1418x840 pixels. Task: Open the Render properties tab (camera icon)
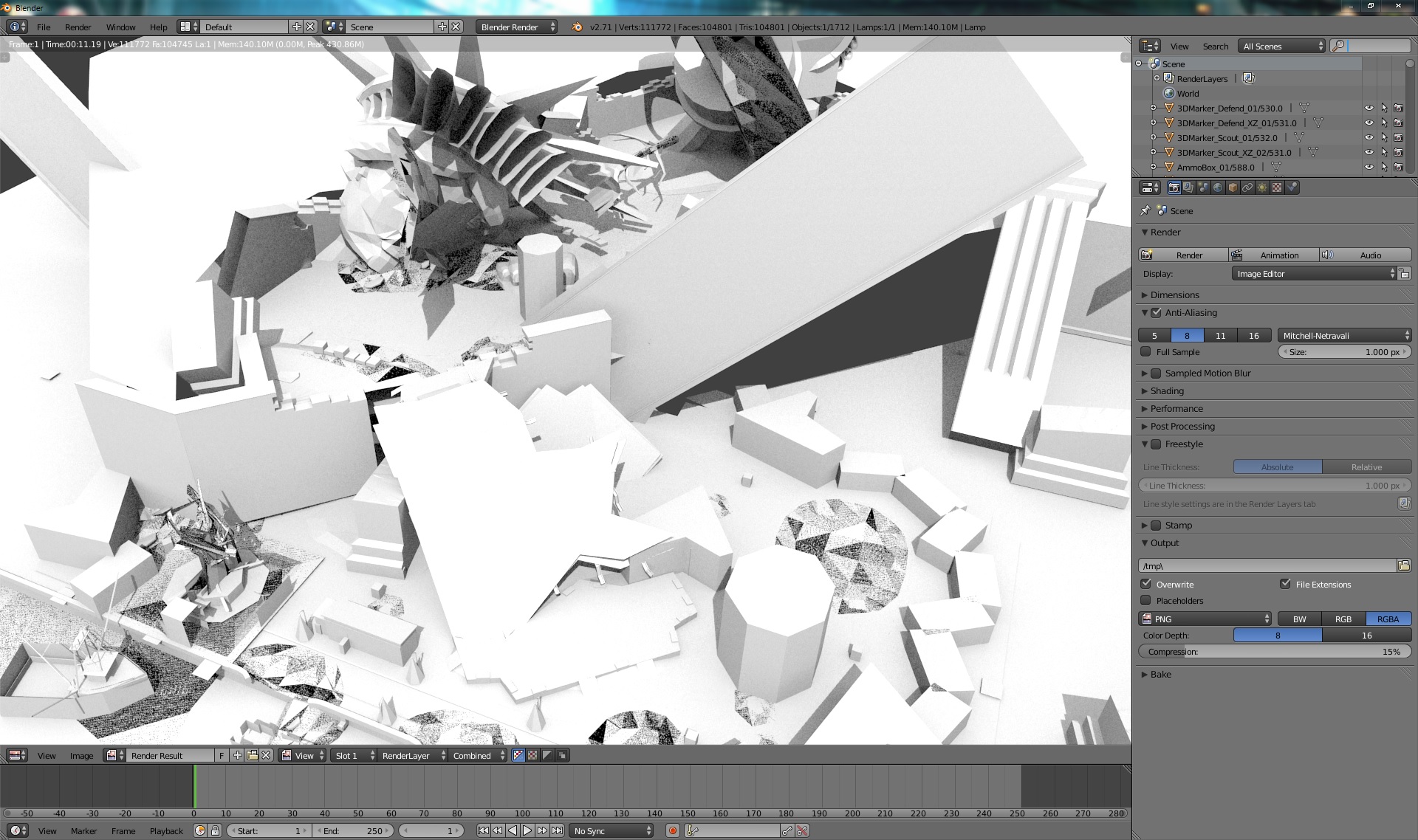pyautogui.click(x=1174, y=187)
